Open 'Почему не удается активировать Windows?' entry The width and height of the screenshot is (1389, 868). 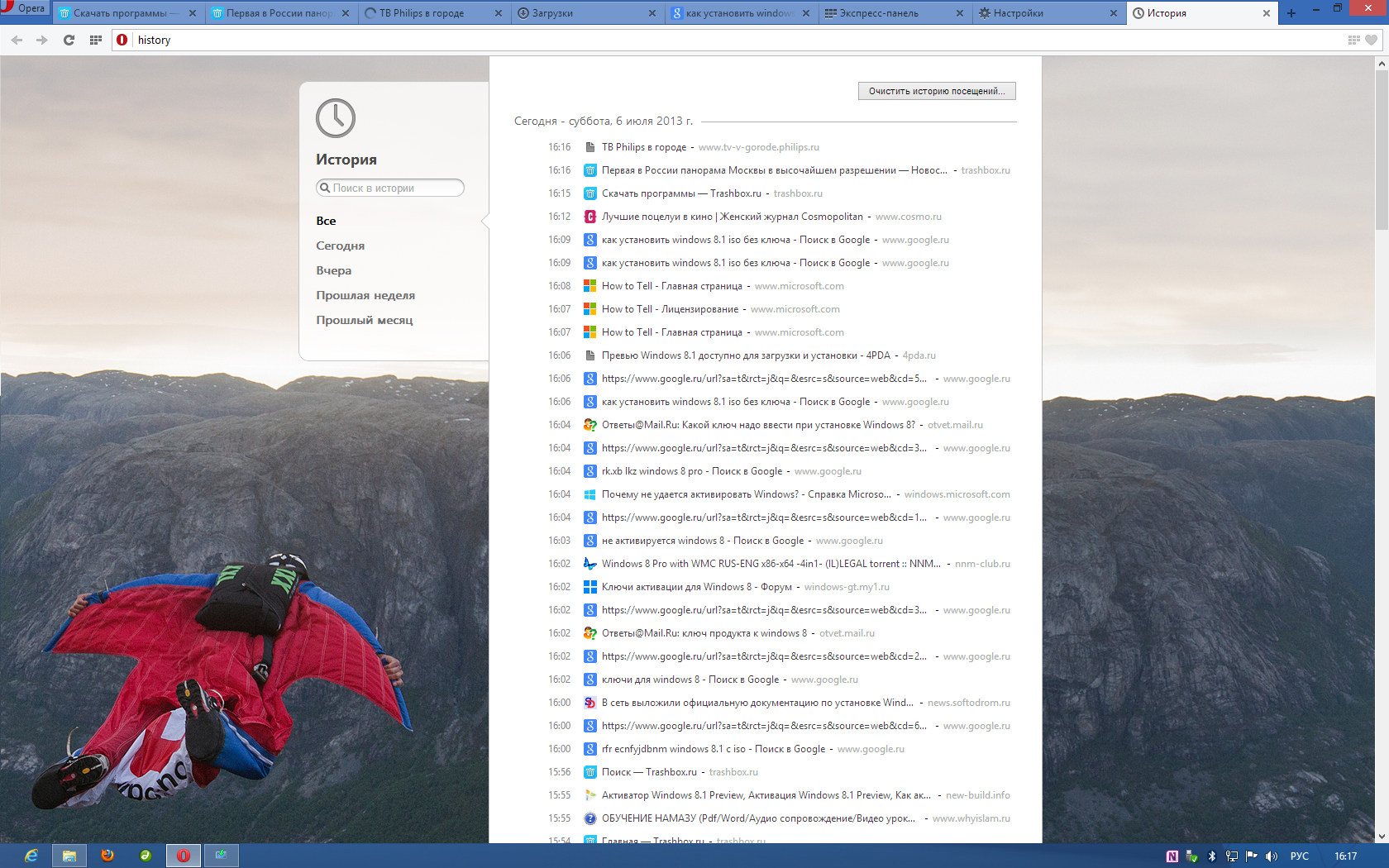[747, 494]
